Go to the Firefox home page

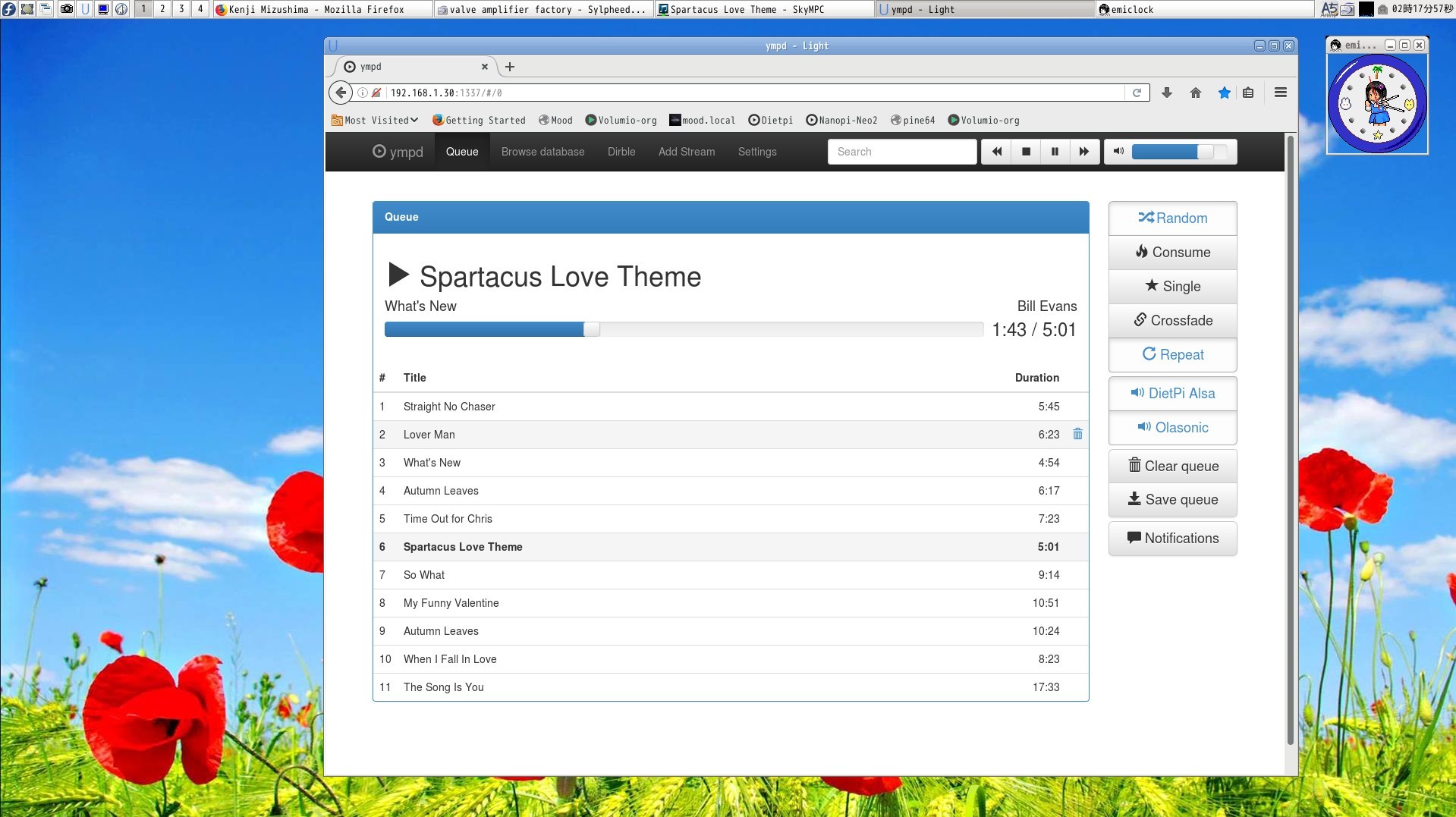pyautogui.click(x=1196, y=93)
